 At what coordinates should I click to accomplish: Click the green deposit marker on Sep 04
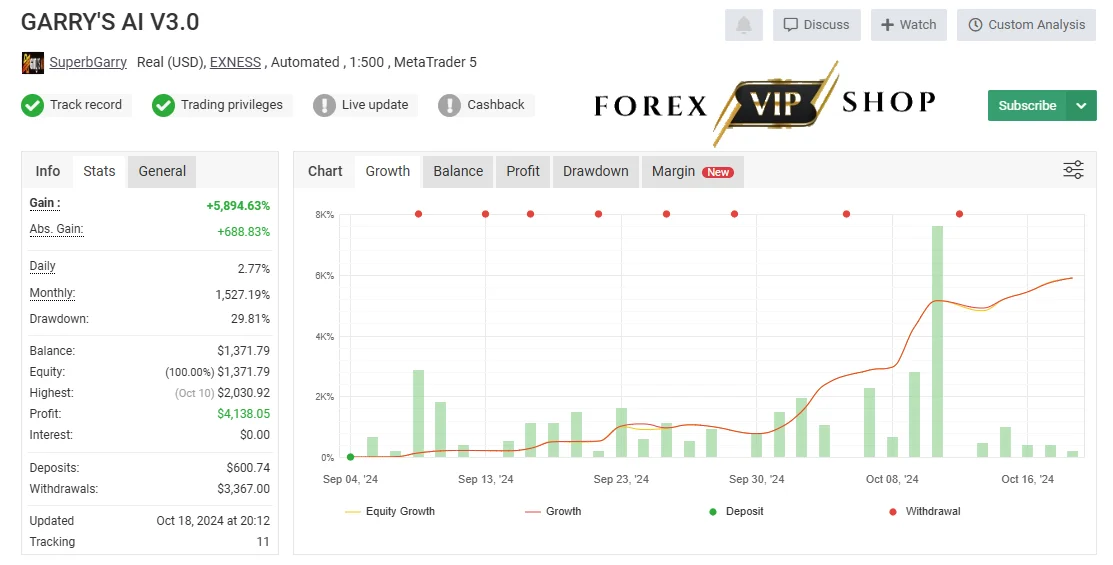[351, 457]
